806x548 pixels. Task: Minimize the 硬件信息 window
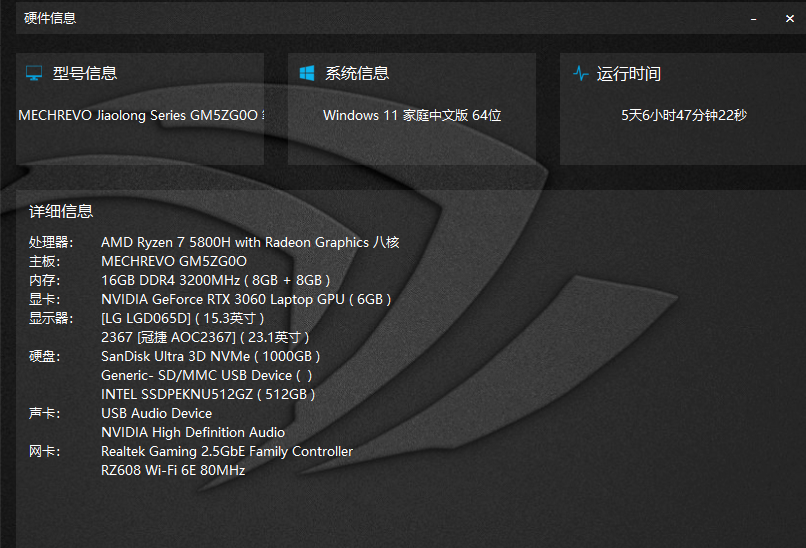(x=754, y=19)
